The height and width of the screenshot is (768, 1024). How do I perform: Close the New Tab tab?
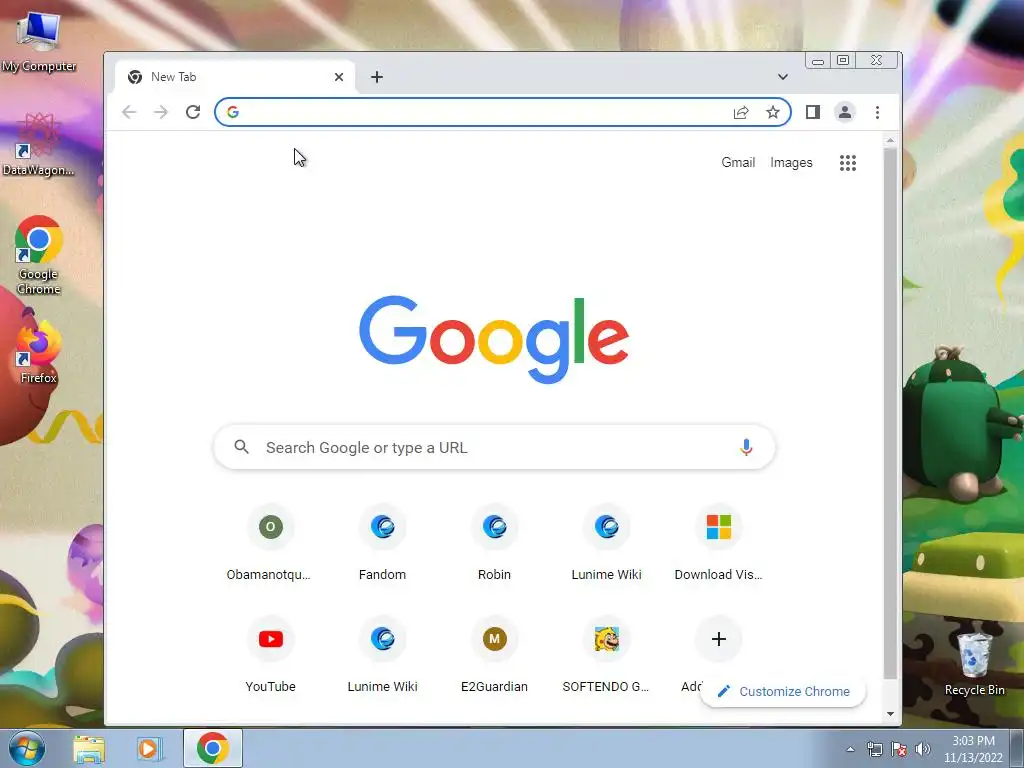tap(338, 77)
